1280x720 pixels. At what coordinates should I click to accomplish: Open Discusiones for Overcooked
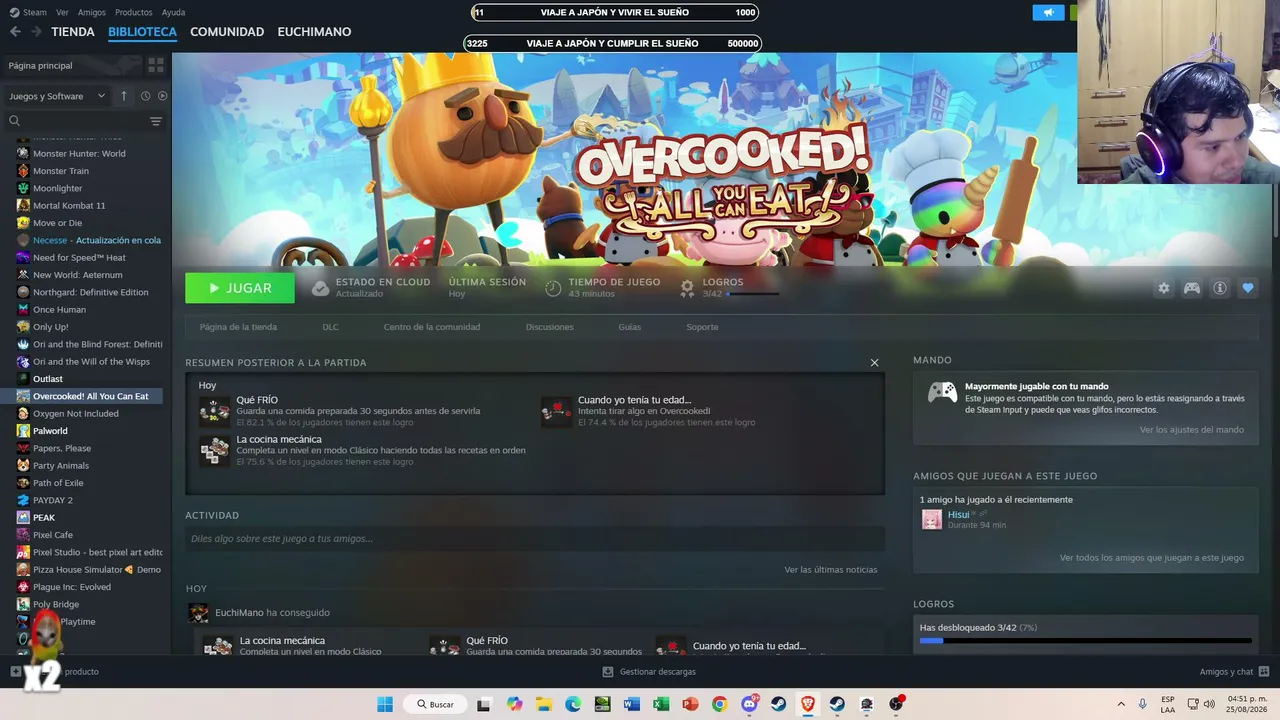click(550, 327)
